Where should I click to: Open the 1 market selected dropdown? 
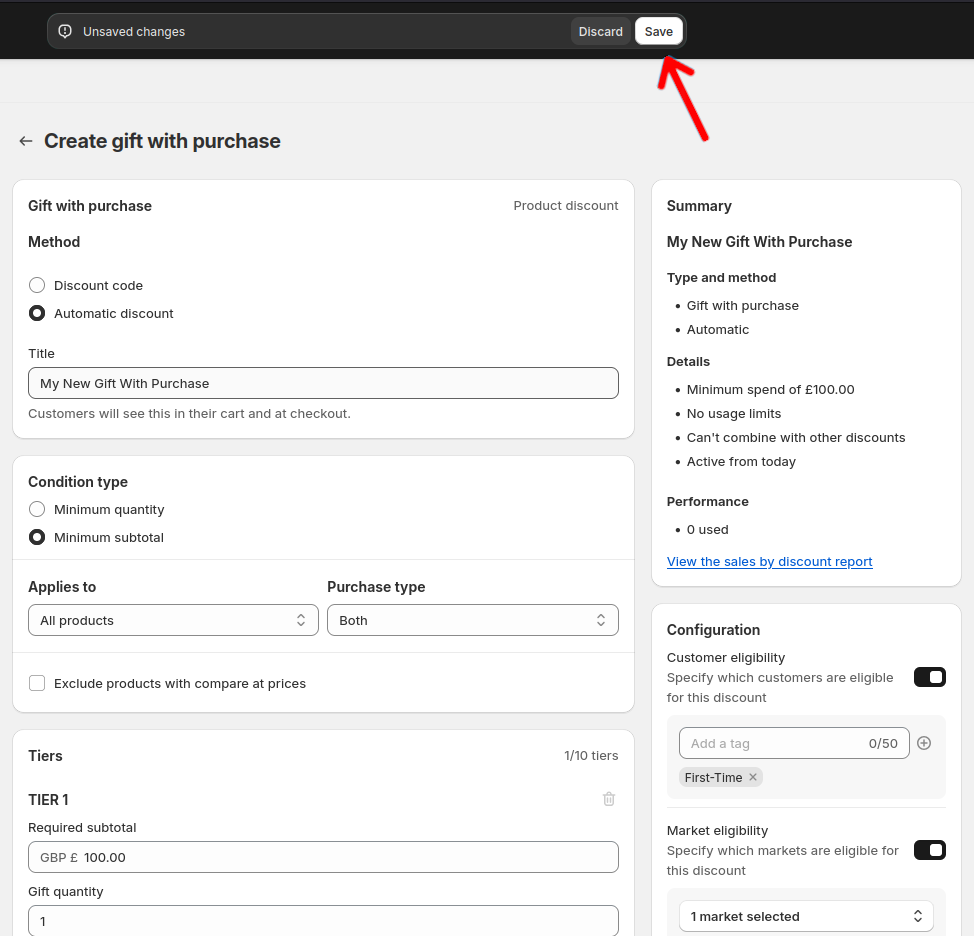(x=806, y=916)
